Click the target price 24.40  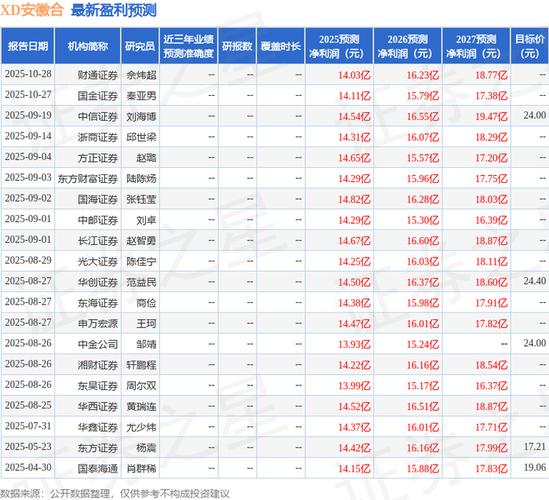click(535, 281)
